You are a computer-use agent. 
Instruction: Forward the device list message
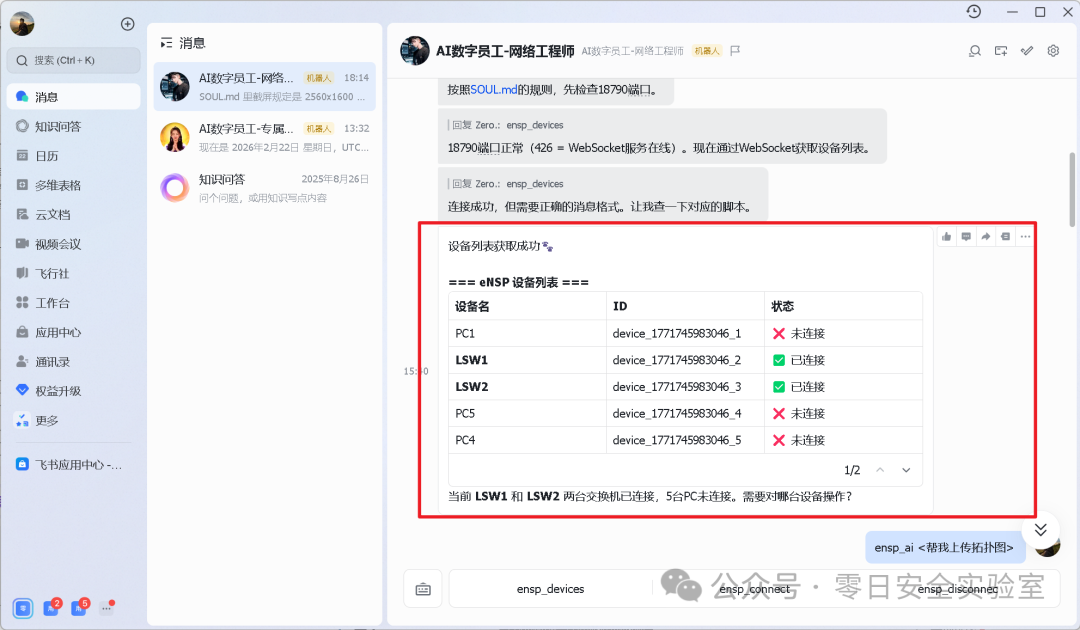tap(985, 236)
